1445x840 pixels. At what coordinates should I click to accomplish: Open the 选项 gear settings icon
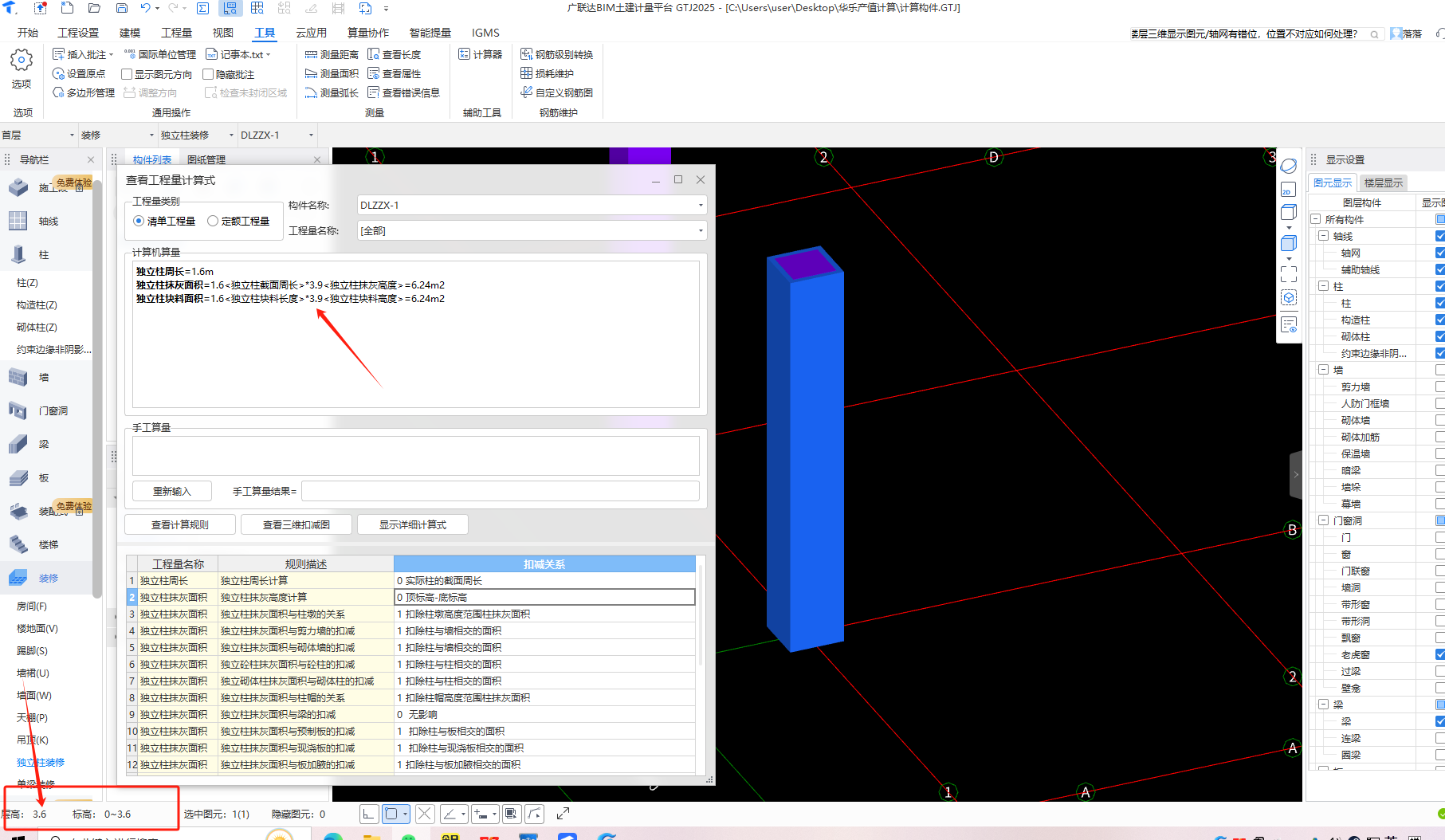tap(22, 61)
